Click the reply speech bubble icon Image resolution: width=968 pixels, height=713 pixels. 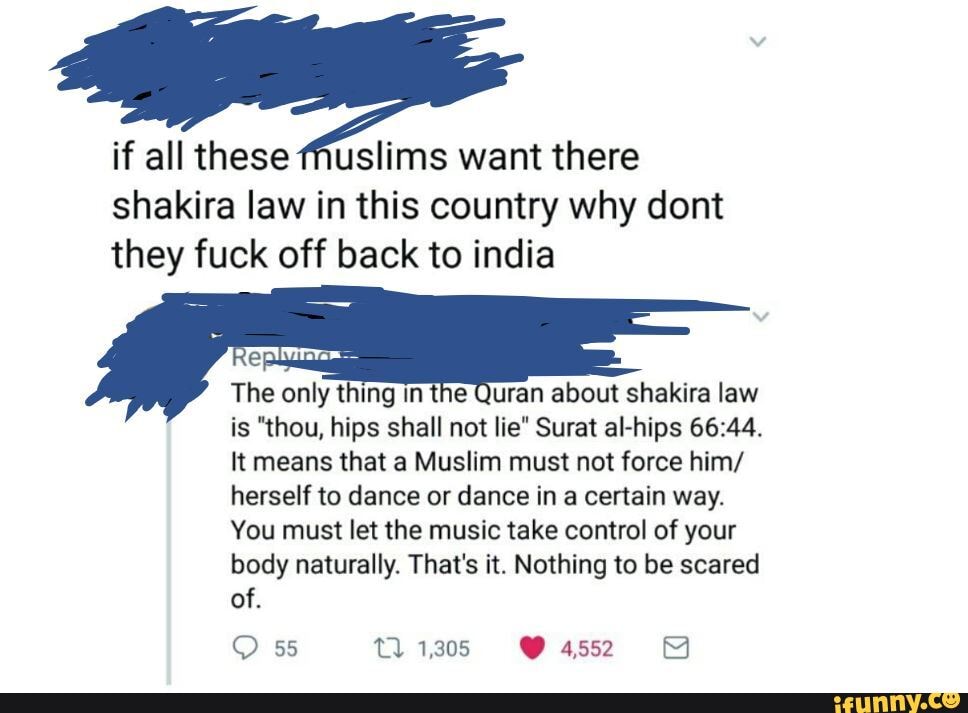coord(245,648)
